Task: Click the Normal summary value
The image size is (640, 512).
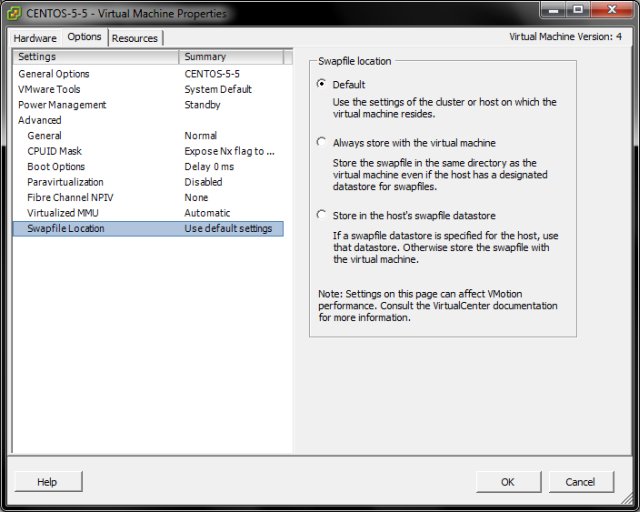Action: (x=200, y=136)
